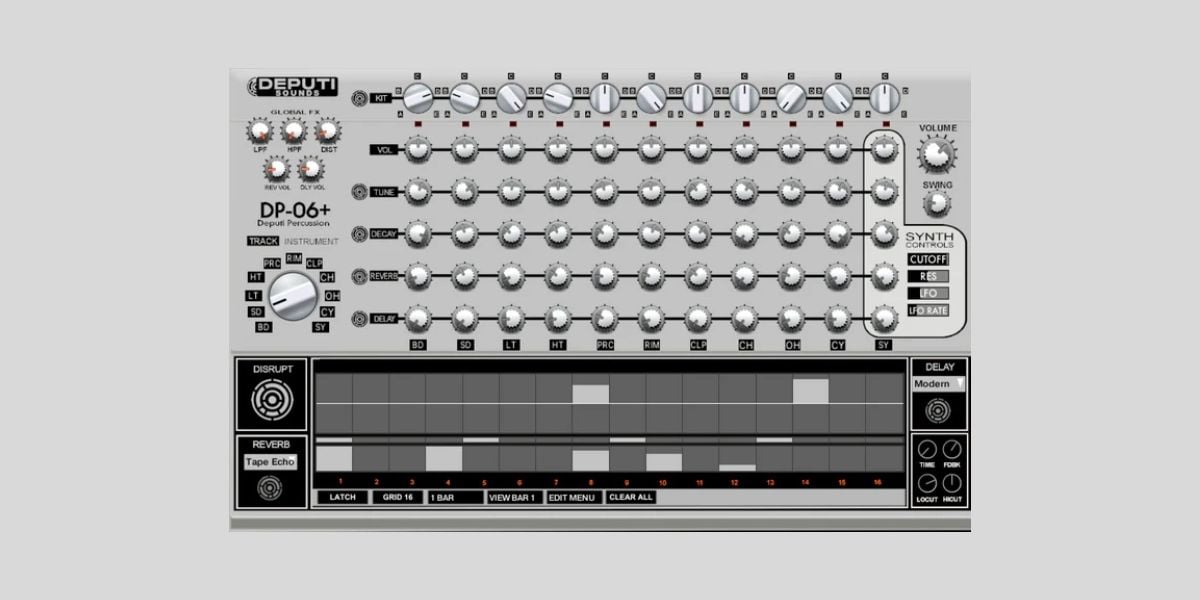Open the Modern delay type dropdown
Screen dimensions: 1200x600
click(939, 384)
